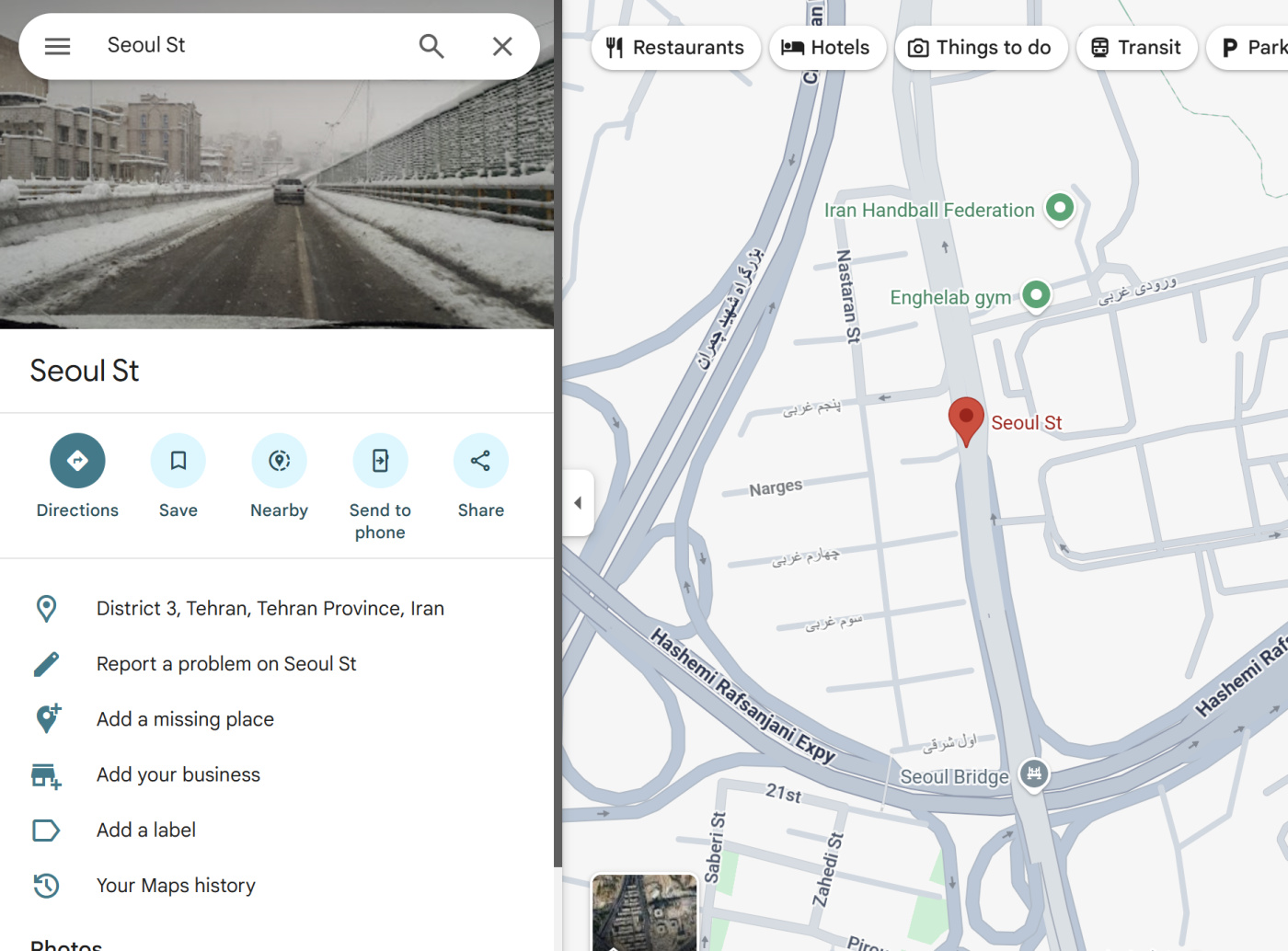The width and height of the screenshot is (1288, 951).
Task: Switch to satellite layer thumbnail
Action: coord(644,911)
